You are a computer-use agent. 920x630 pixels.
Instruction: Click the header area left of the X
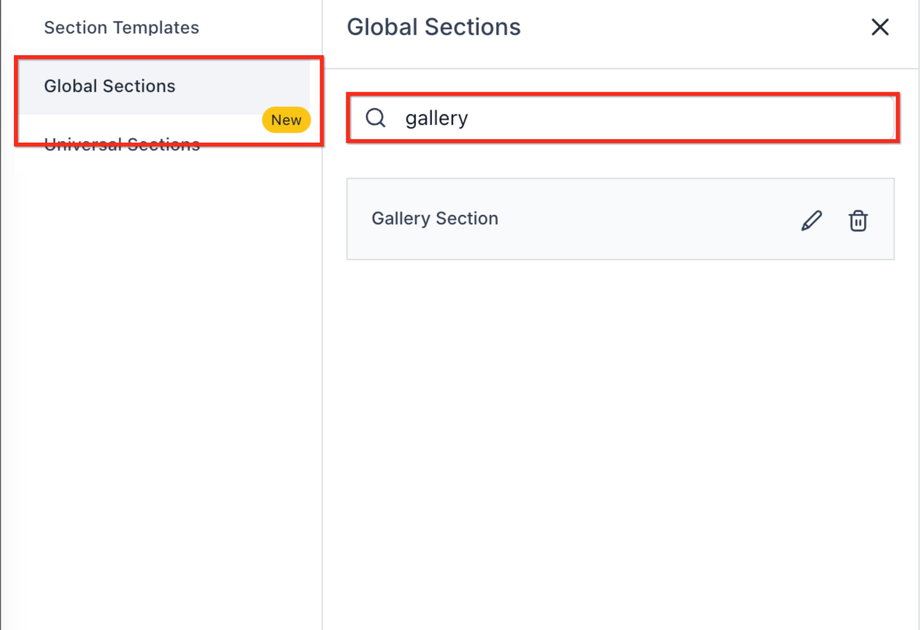700,27
